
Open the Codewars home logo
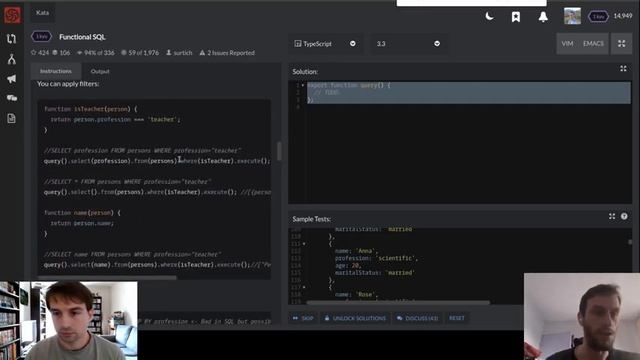point(12,16)
